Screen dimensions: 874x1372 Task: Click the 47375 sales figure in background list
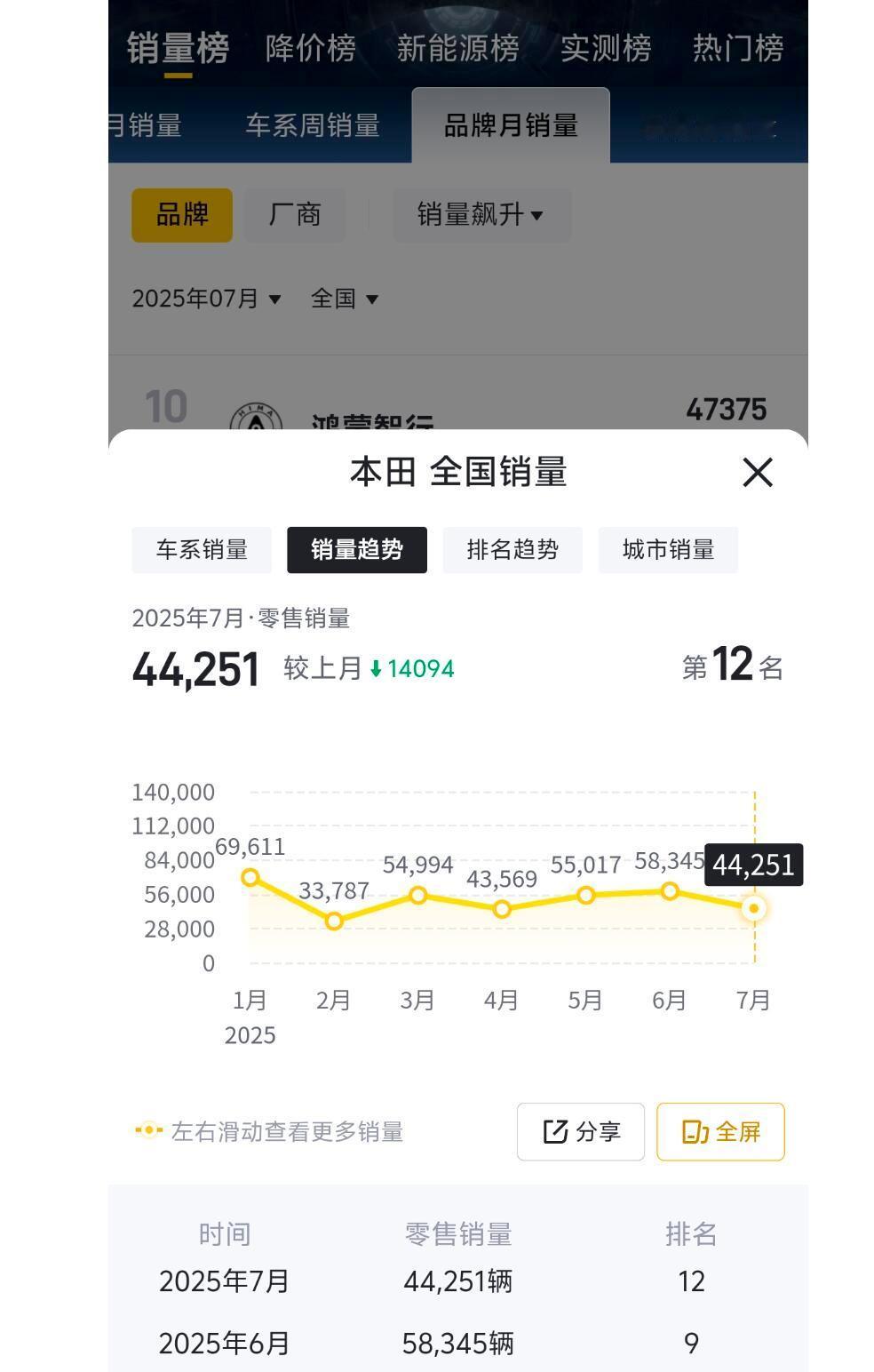[x=727, y=410]
